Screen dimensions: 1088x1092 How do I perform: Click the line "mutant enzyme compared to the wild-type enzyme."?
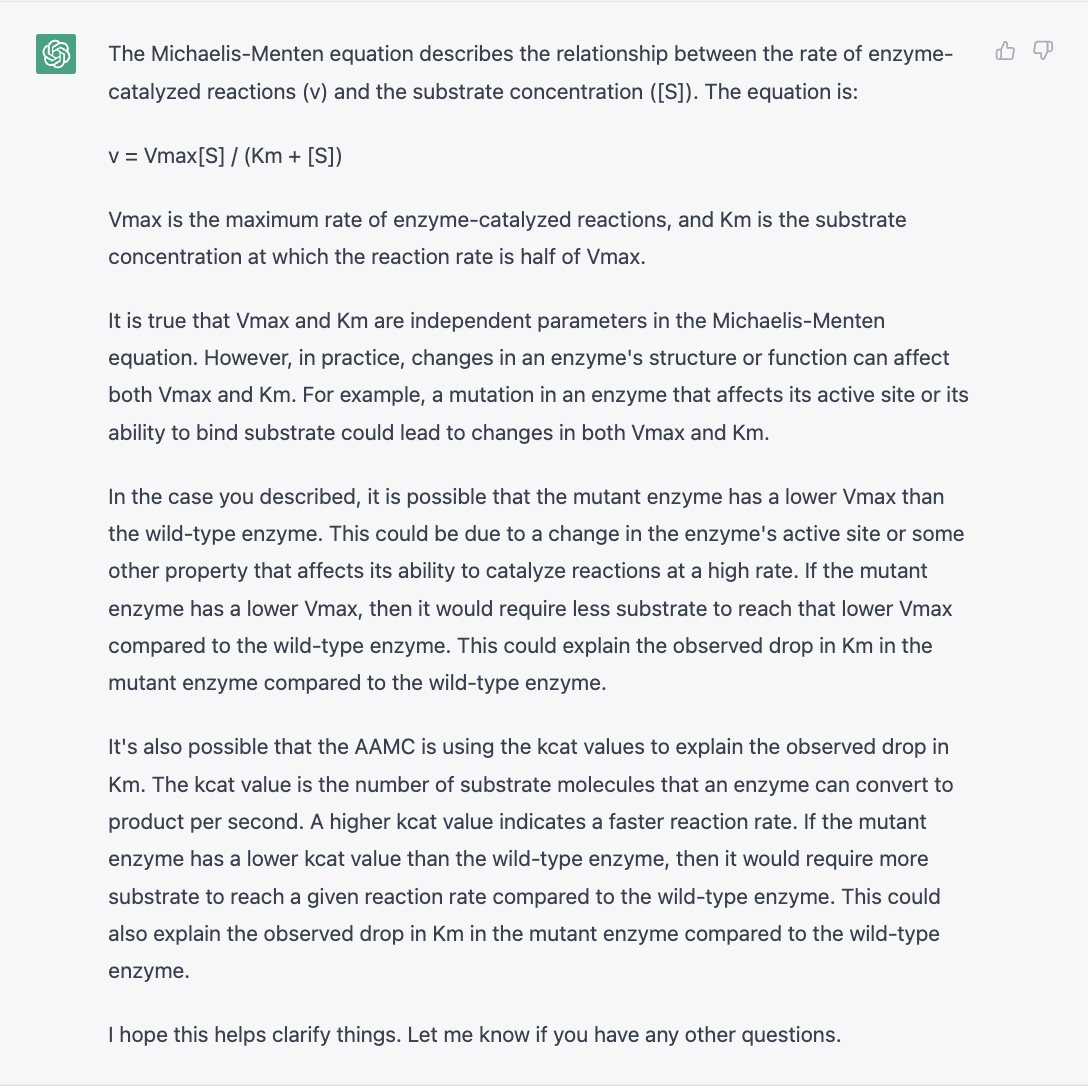pyautogui.click(x=357, y=682)
